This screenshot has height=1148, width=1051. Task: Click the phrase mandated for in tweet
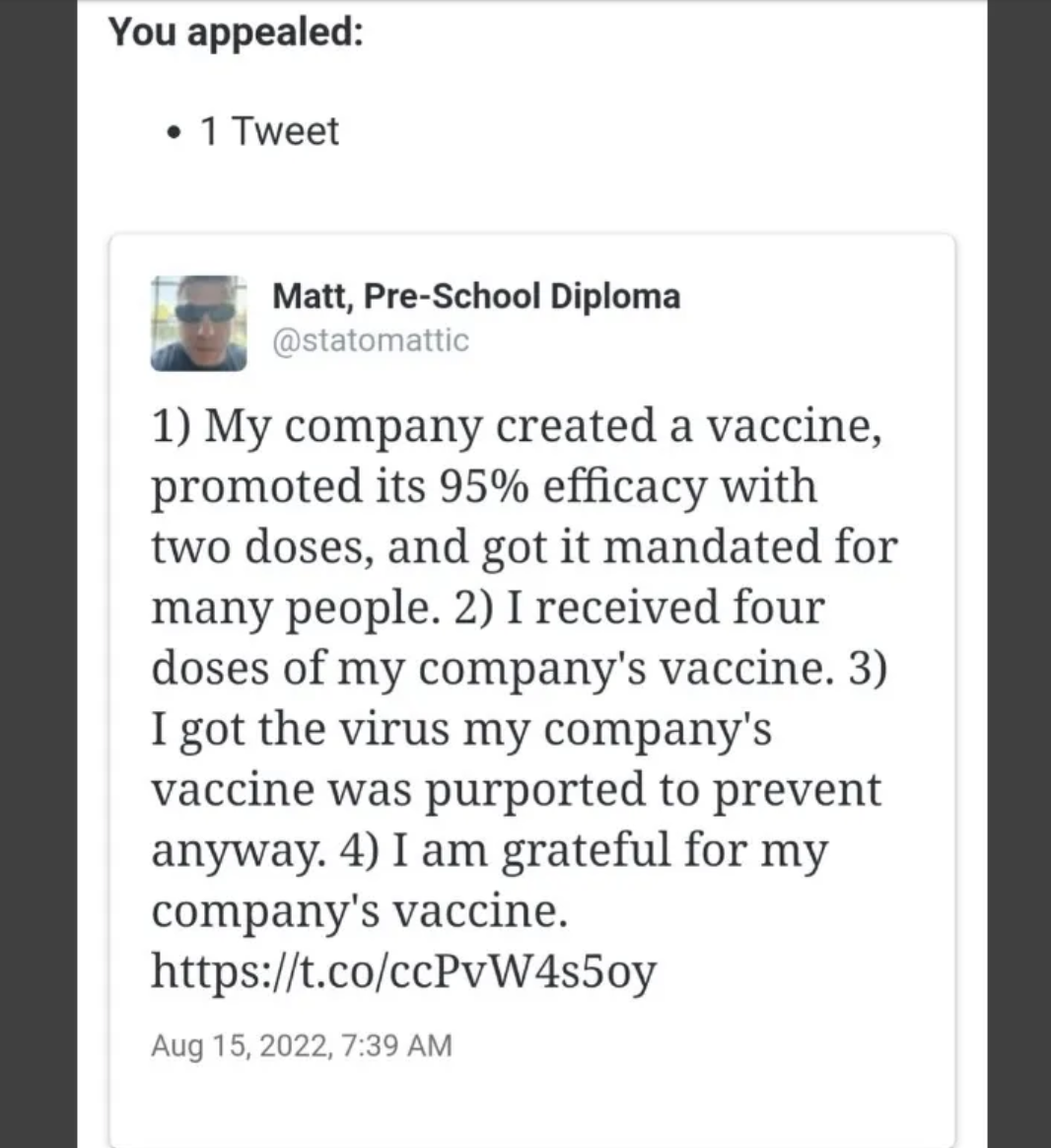[x=749, y=546]
